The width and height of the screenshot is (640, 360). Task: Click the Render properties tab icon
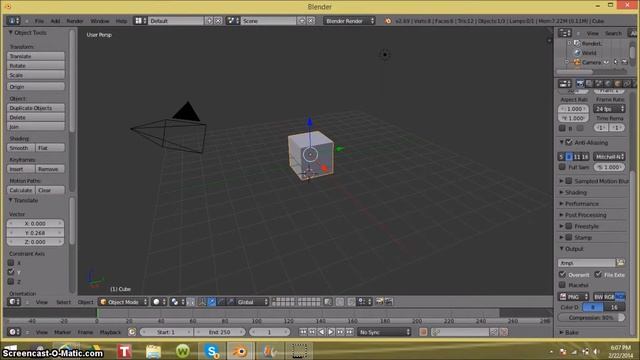click(x=580, y=84)
